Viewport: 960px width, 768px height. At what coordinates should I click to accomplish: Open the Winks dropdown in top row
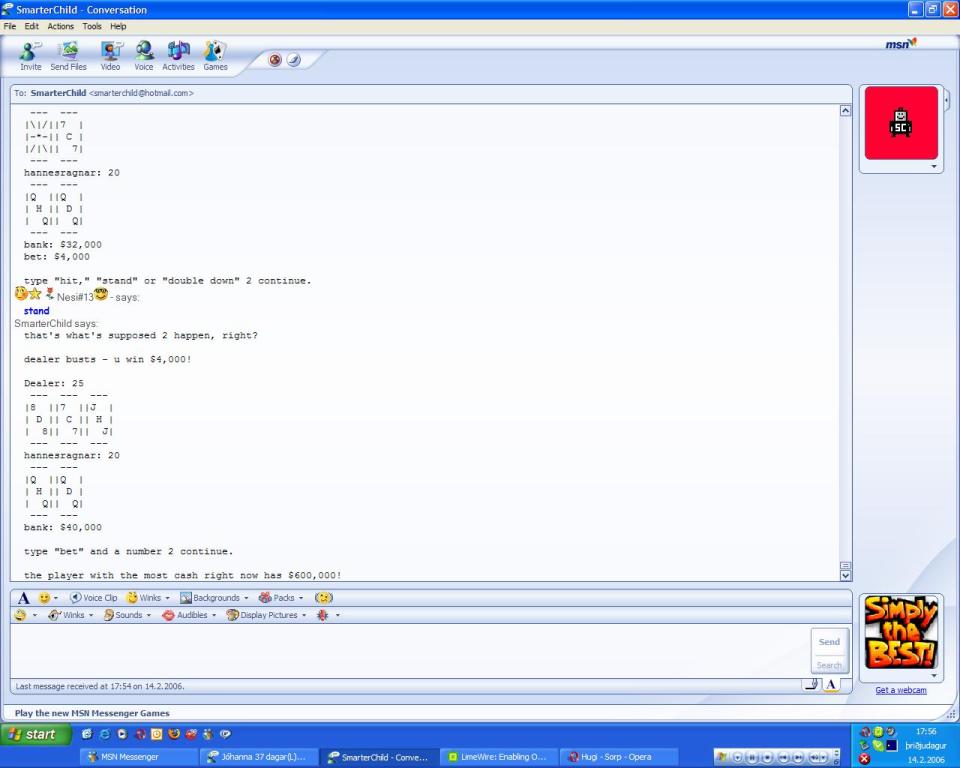coord(148,598)
